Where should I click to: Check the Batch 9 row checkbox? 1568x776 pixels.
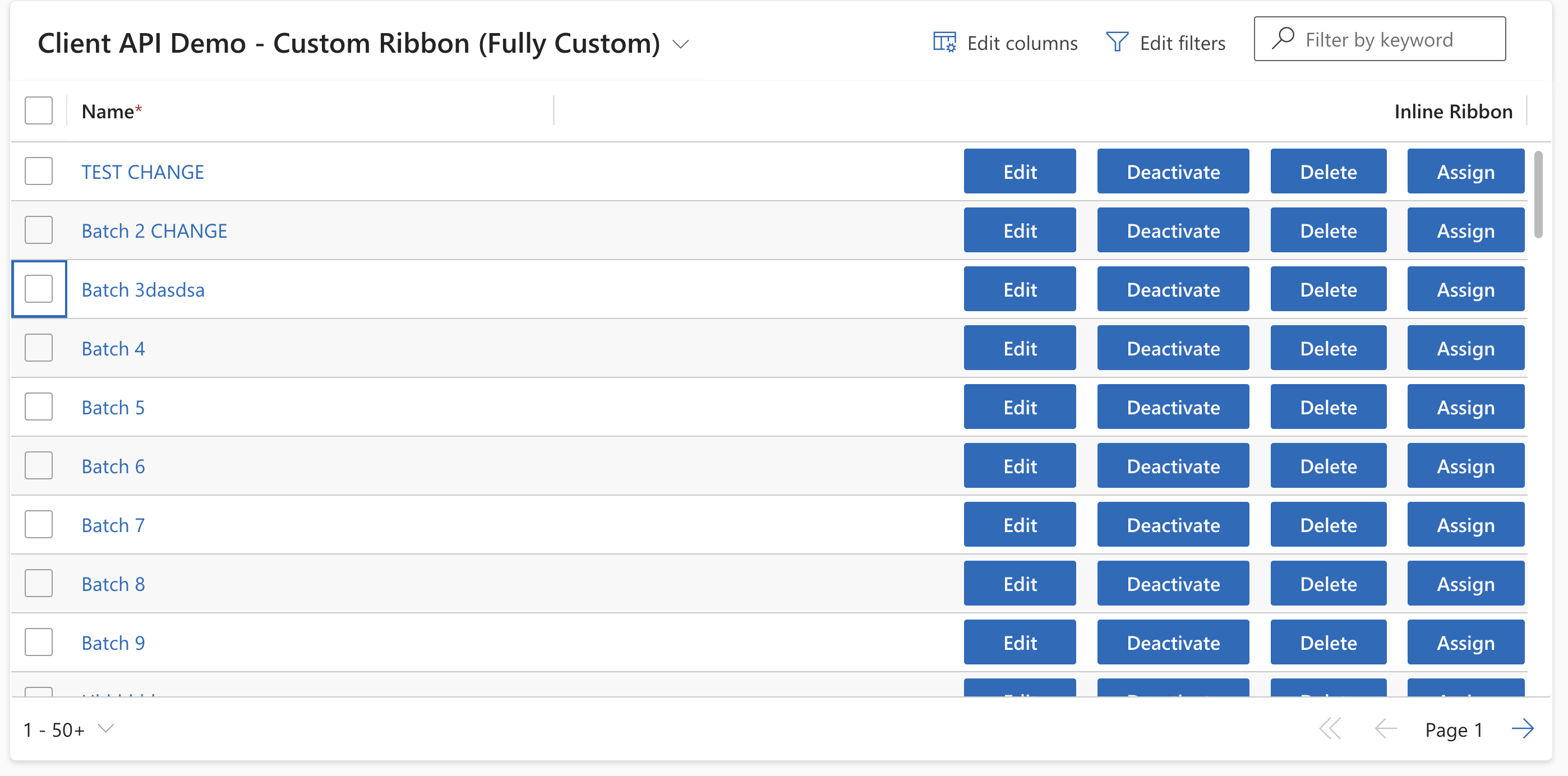point(38,641)
